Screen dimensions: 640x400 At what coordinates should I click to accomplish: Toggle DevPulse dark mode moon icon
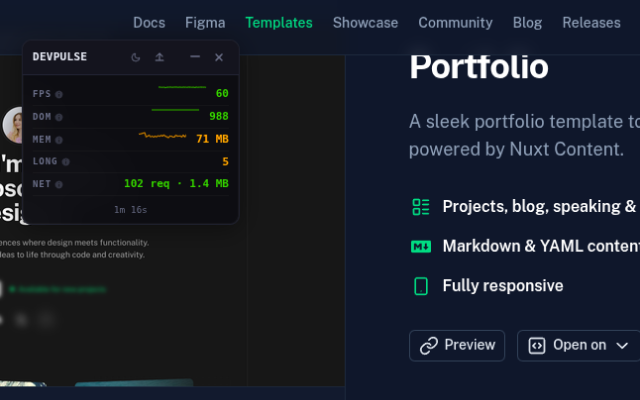pyautogui.click(x=136, y=57)
